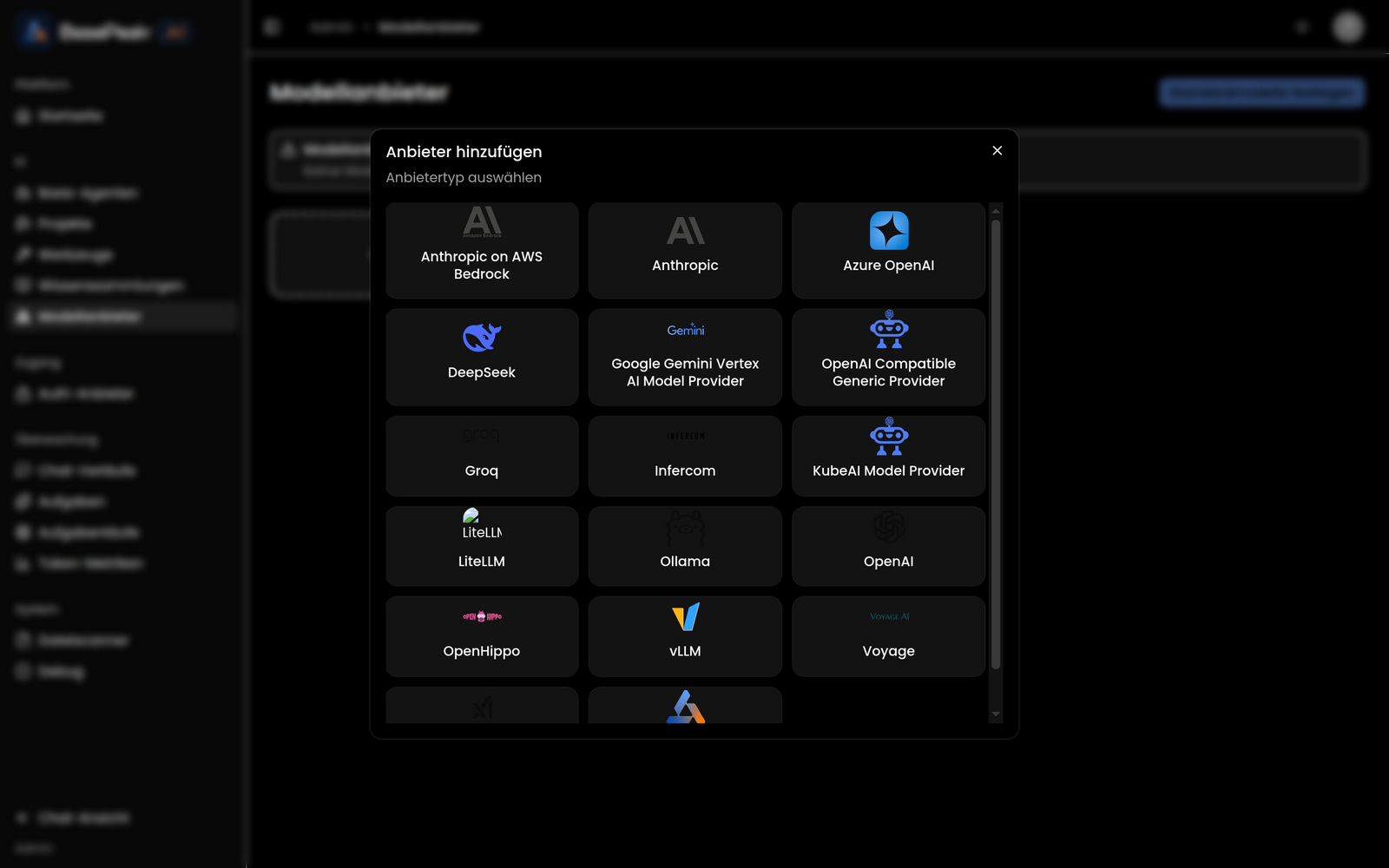Image resolution: width=1389 pixels, height=868 pixels.
Task: Choose the LiteLLM provider
Action: click(x=482, y=546)
